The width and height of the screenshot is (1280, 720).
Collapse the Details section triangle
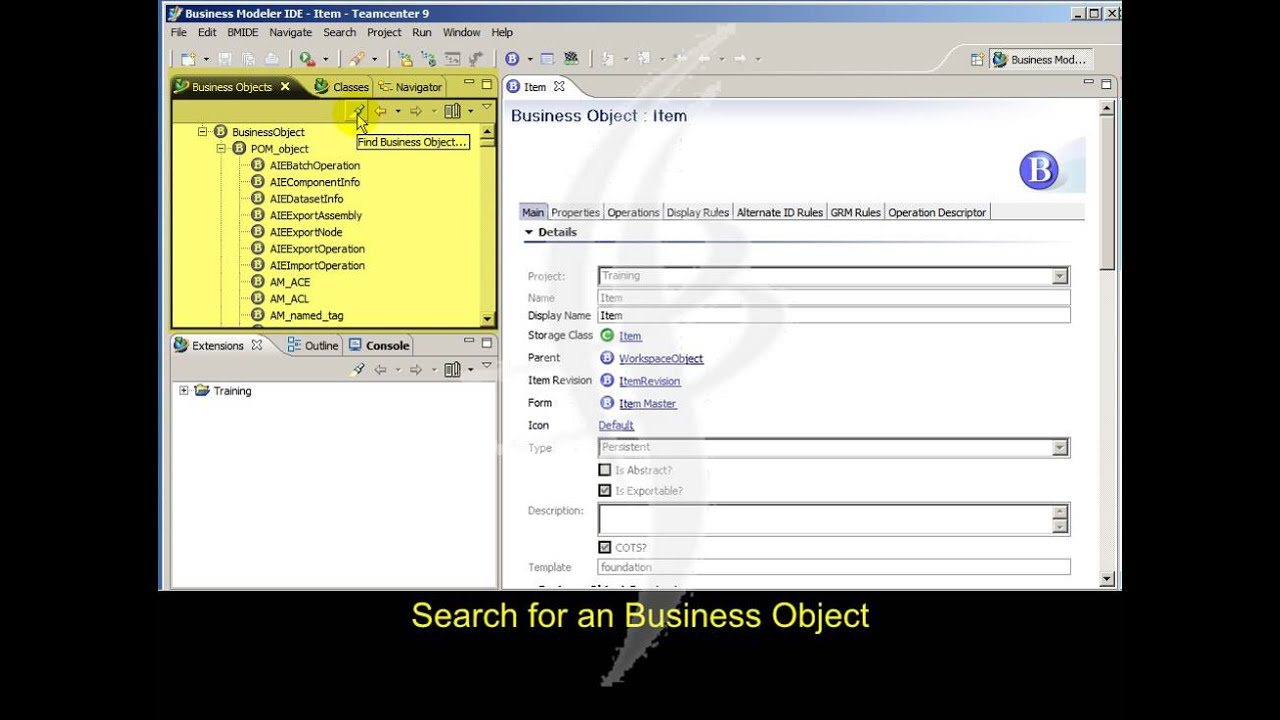pos(529,232)
